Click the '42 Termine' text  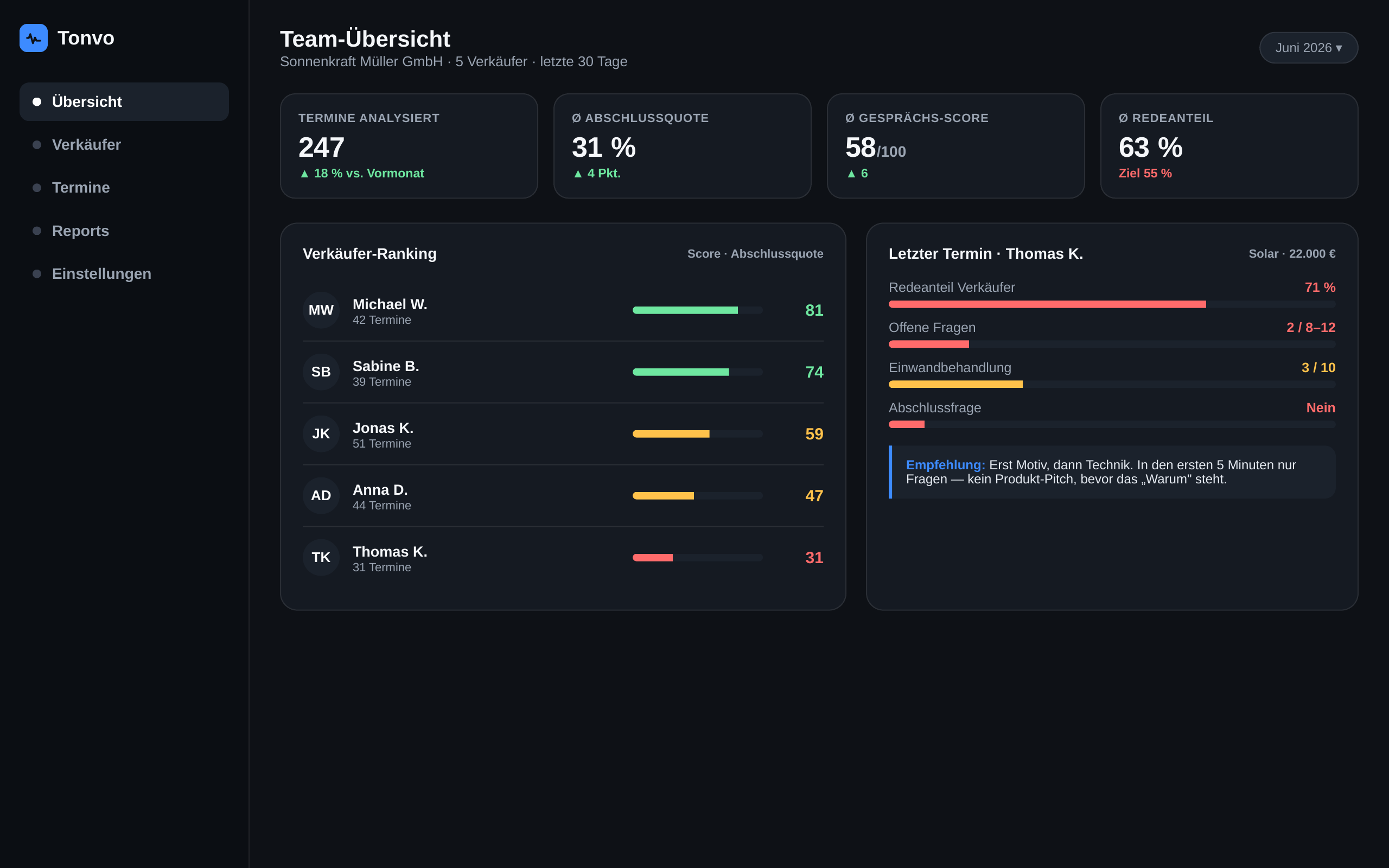pos(381,320)
